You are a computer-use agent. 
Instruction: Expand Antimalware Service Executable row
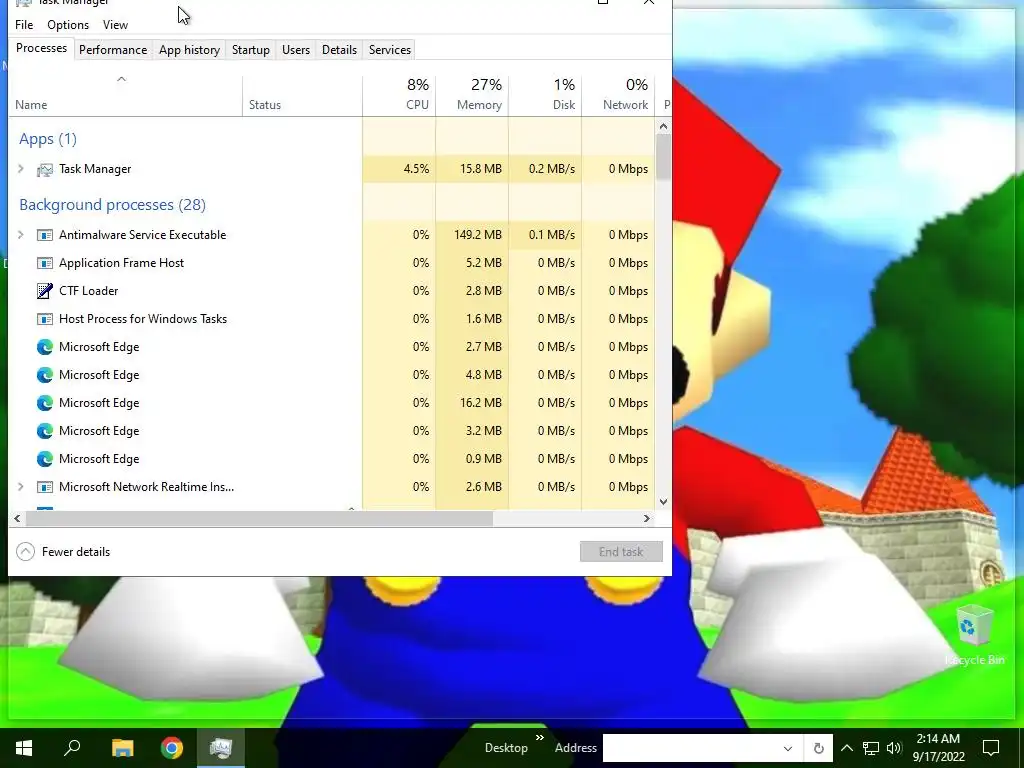pos(21,235)
